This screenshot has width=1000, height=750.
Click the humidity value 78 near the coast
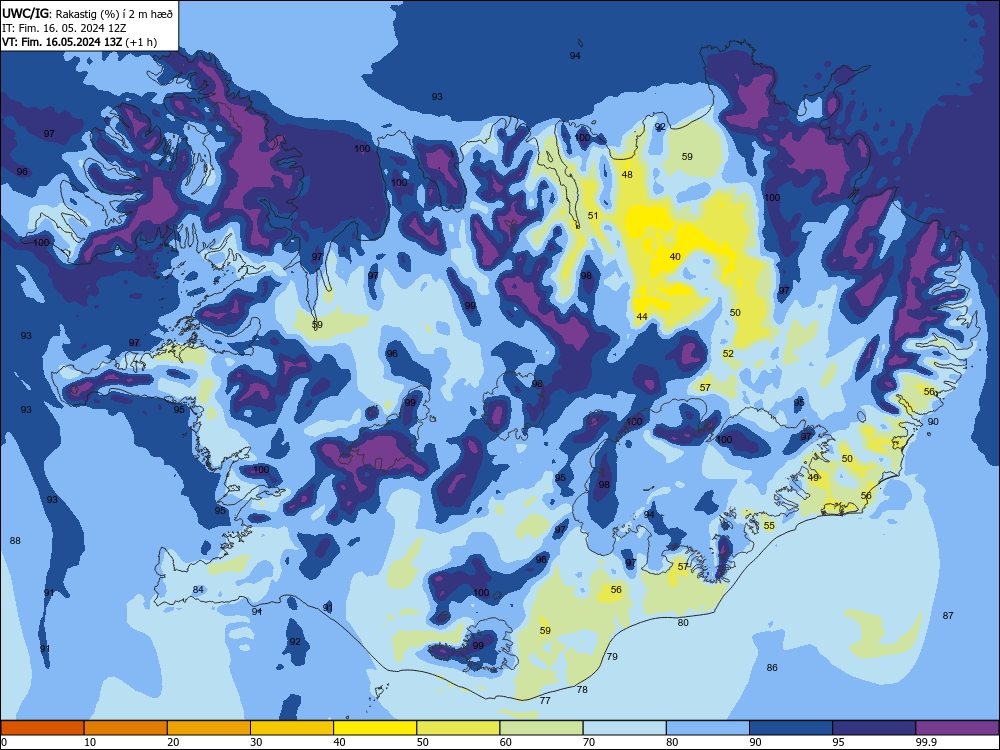click(582, 689)
